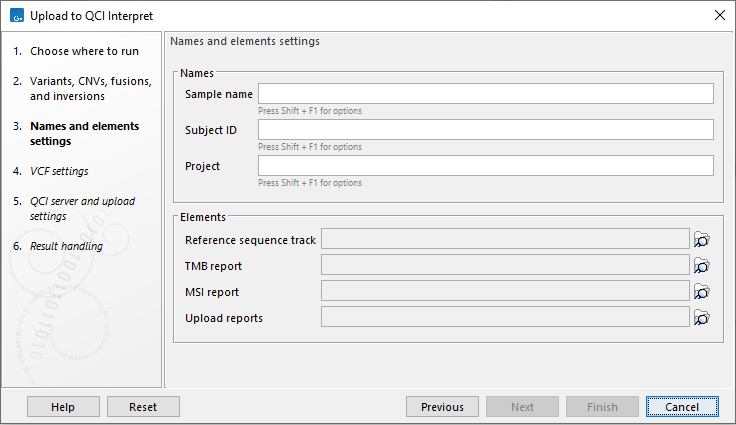
Task: Open Variants, CNVs, fusions, and inversions step
Action: [x=80, y=88]
